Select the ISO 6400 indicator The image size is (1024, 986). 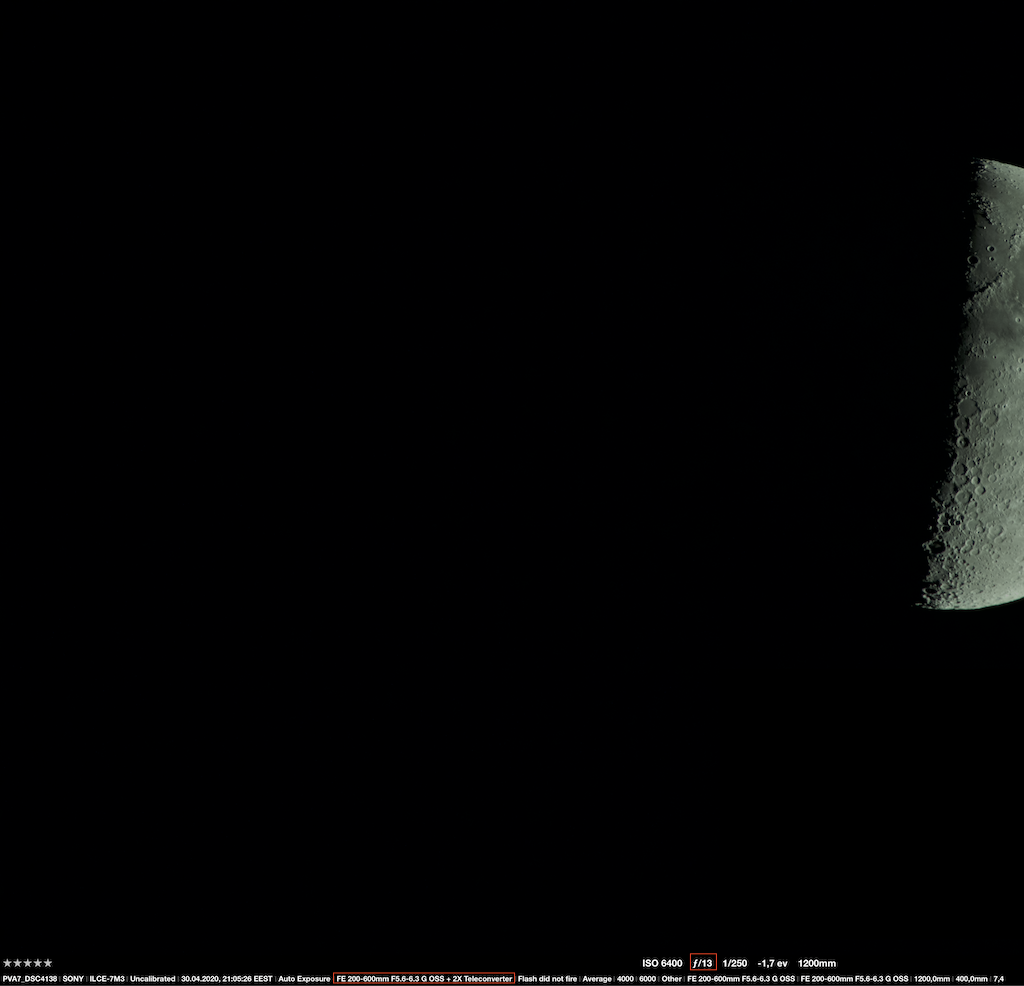point(662,963)
